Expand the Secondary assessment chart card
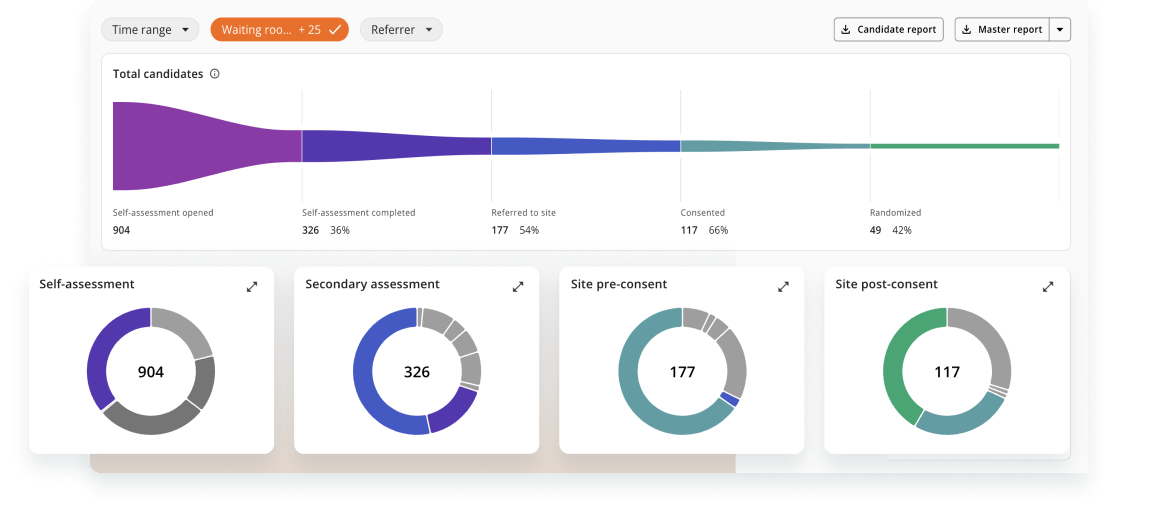 (518, 287)
